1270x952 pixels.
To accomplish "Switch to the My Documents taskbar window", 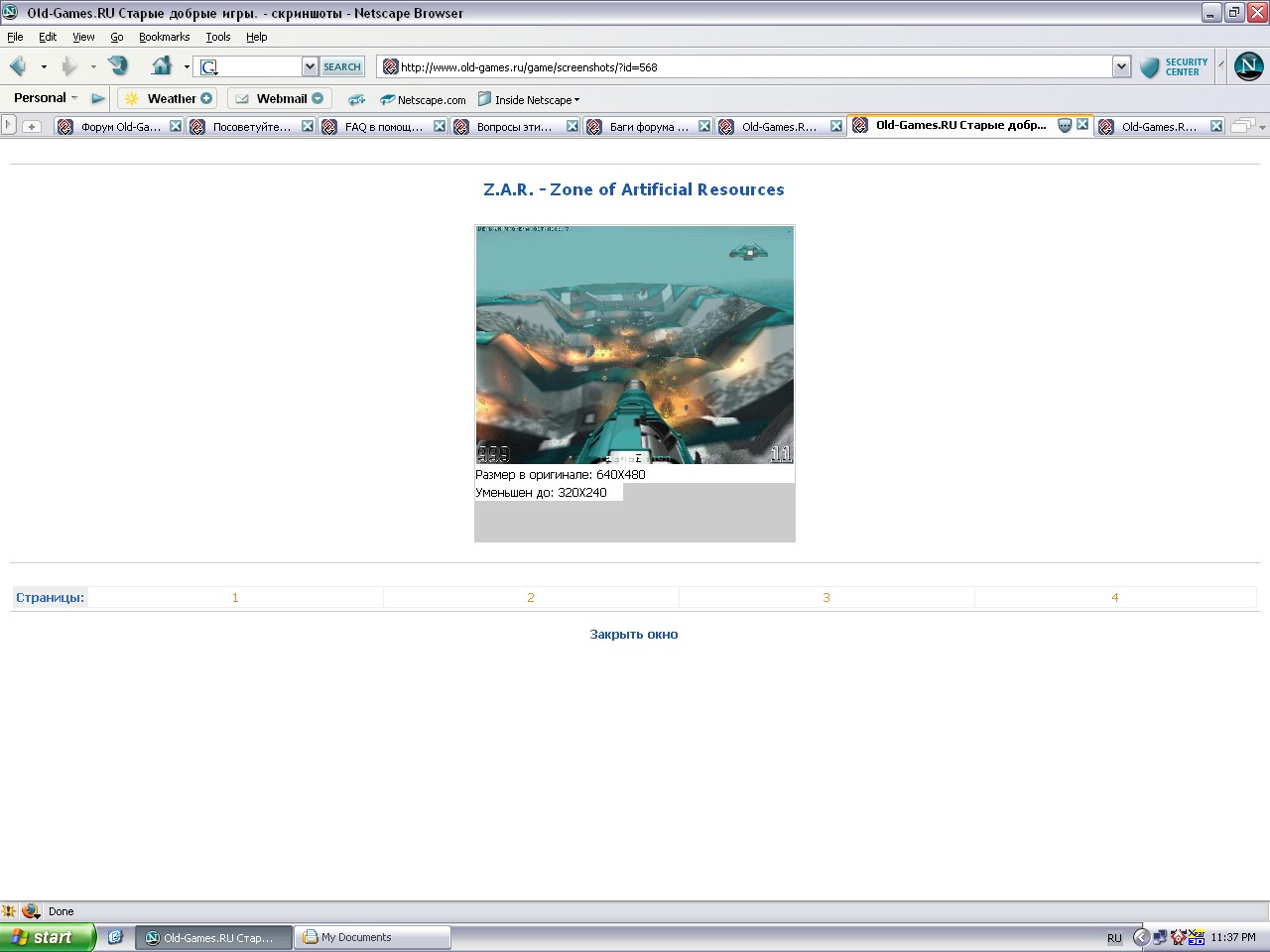I will tap(372, 937).
